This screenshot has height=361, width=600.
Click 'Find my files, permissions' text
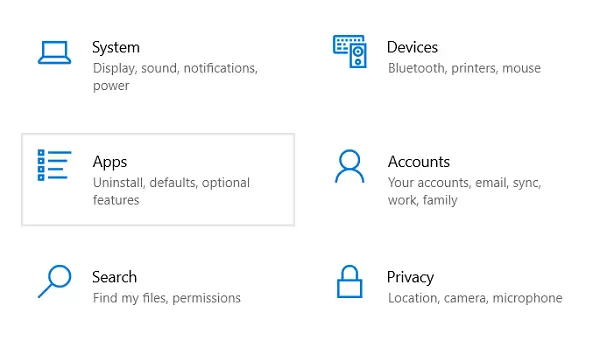(166, 298)
